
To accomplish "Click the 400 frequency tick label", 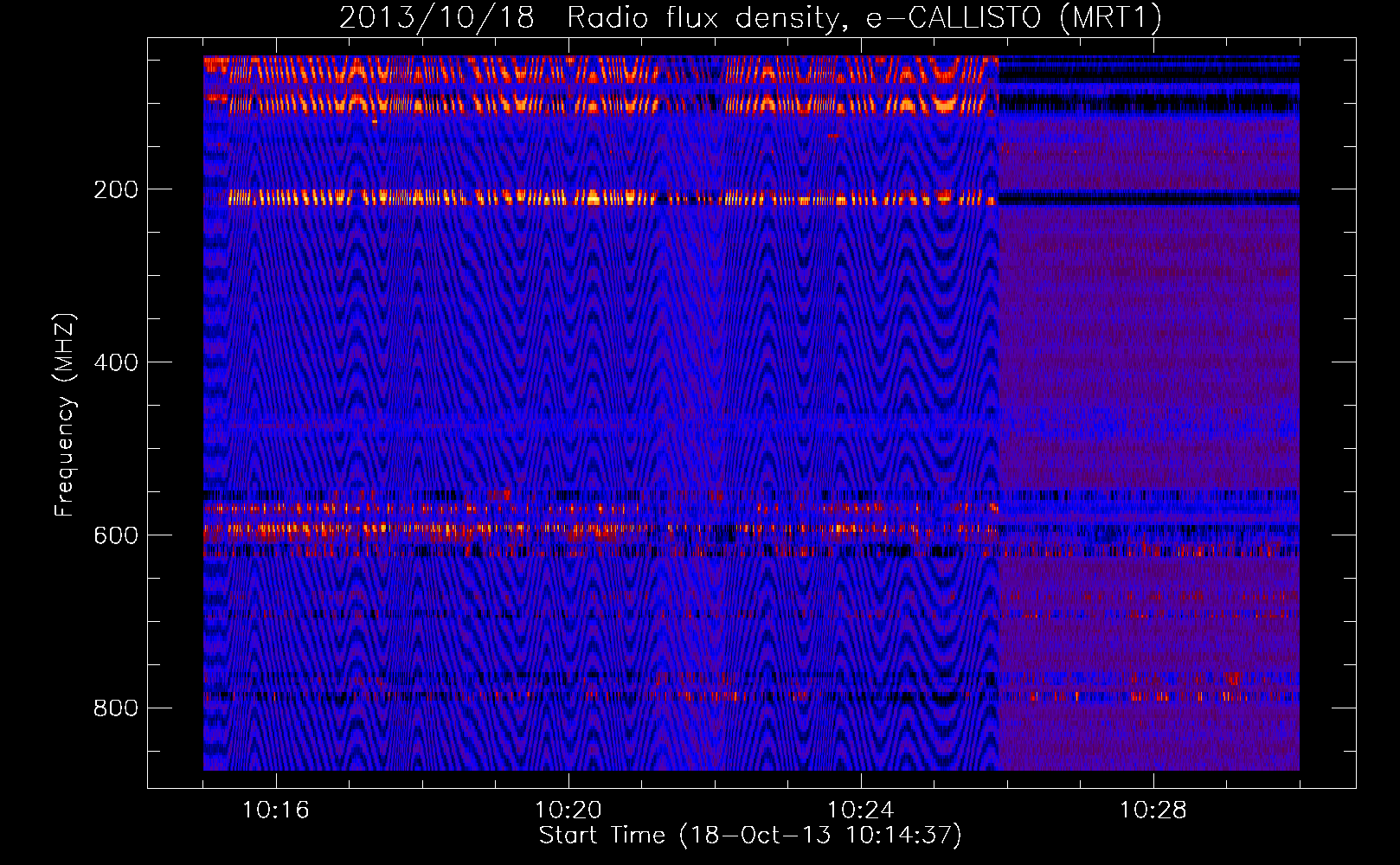I will tap(116, 362).
